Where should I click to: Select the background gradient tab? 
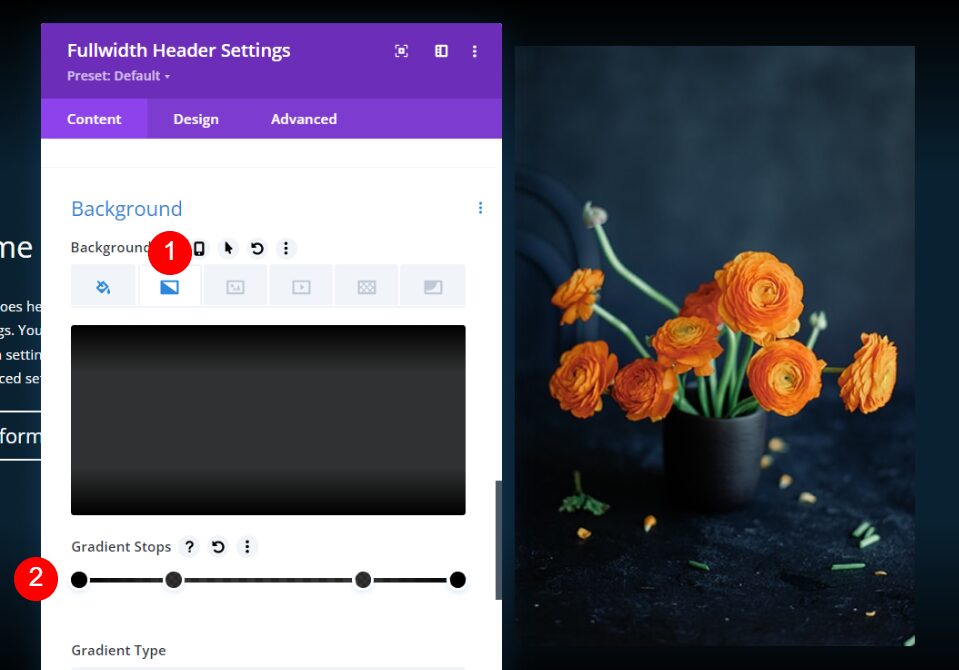169,286
